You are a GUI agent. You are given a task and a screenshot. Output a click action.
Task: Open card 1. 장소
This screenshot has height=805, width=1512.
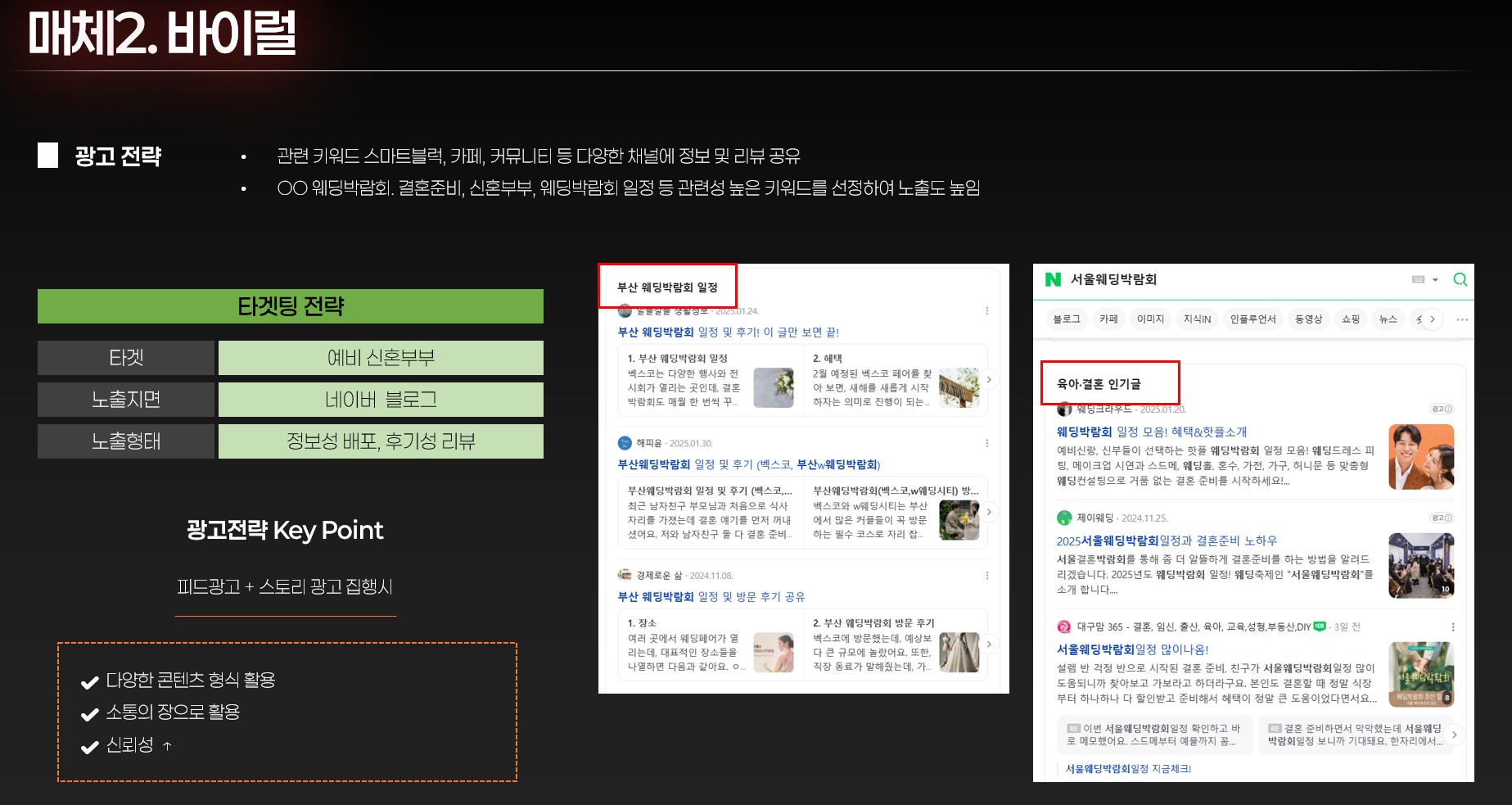711,644
